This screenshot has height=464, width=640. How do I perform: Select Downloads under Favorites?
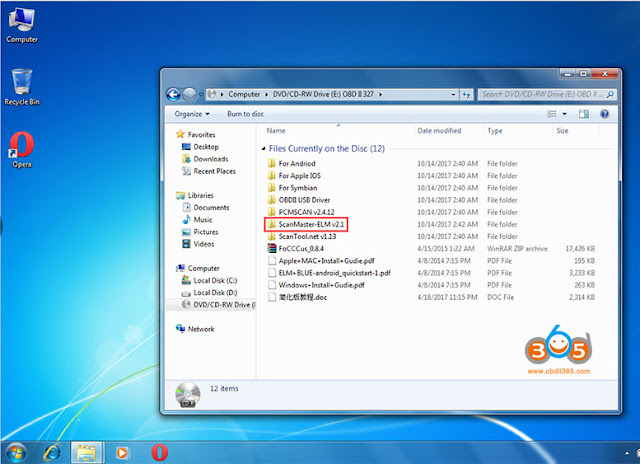click(211, 159)
